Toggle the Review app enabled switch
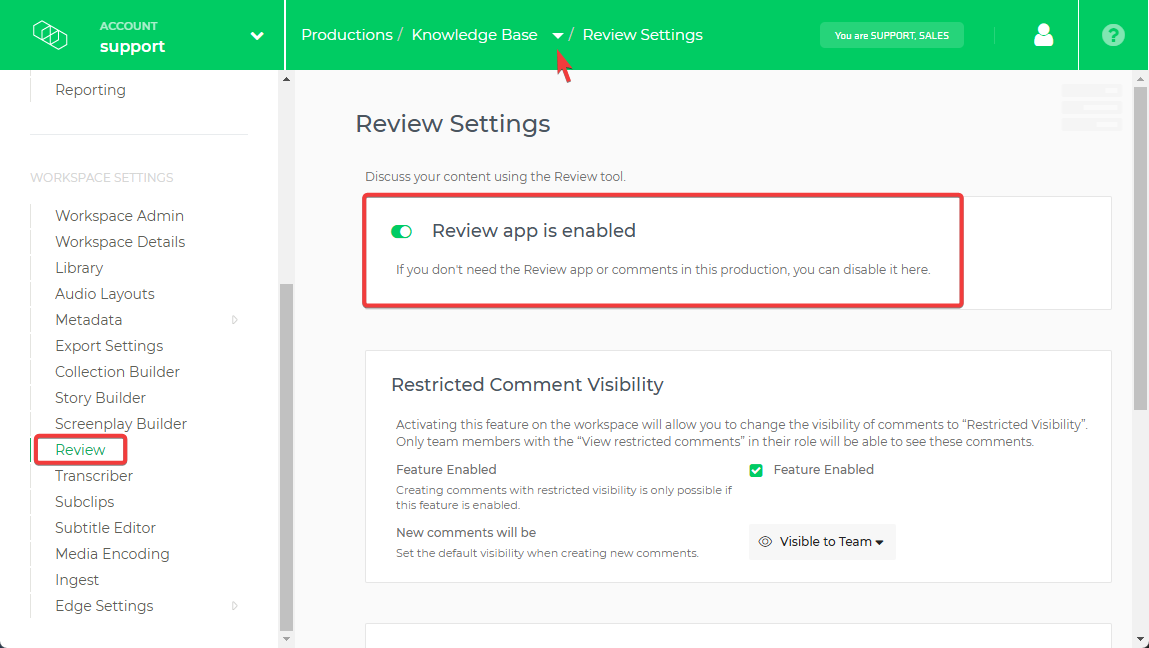The image size is (1149, 648). 402,232
